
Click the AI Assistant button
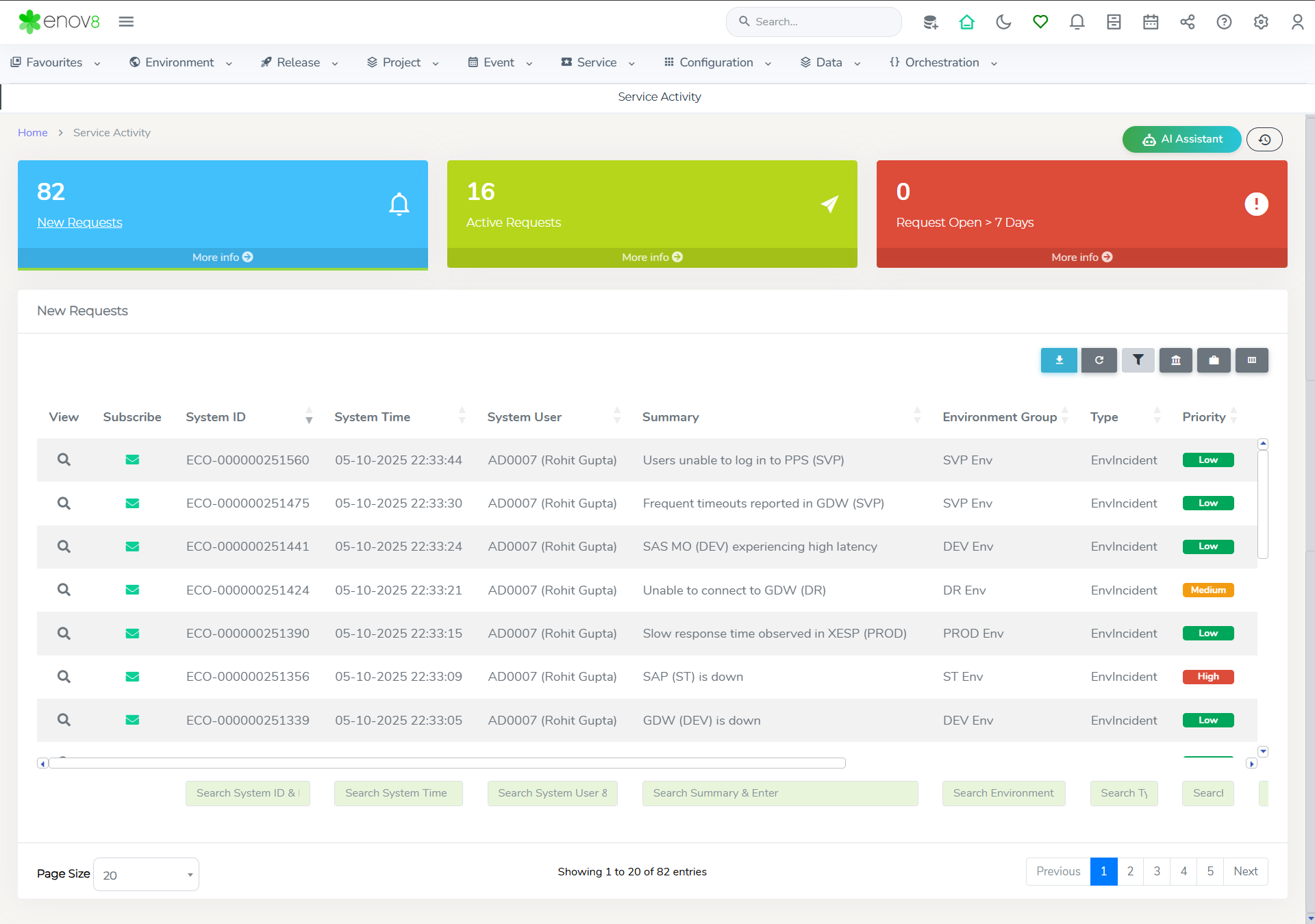[1181, 139]
